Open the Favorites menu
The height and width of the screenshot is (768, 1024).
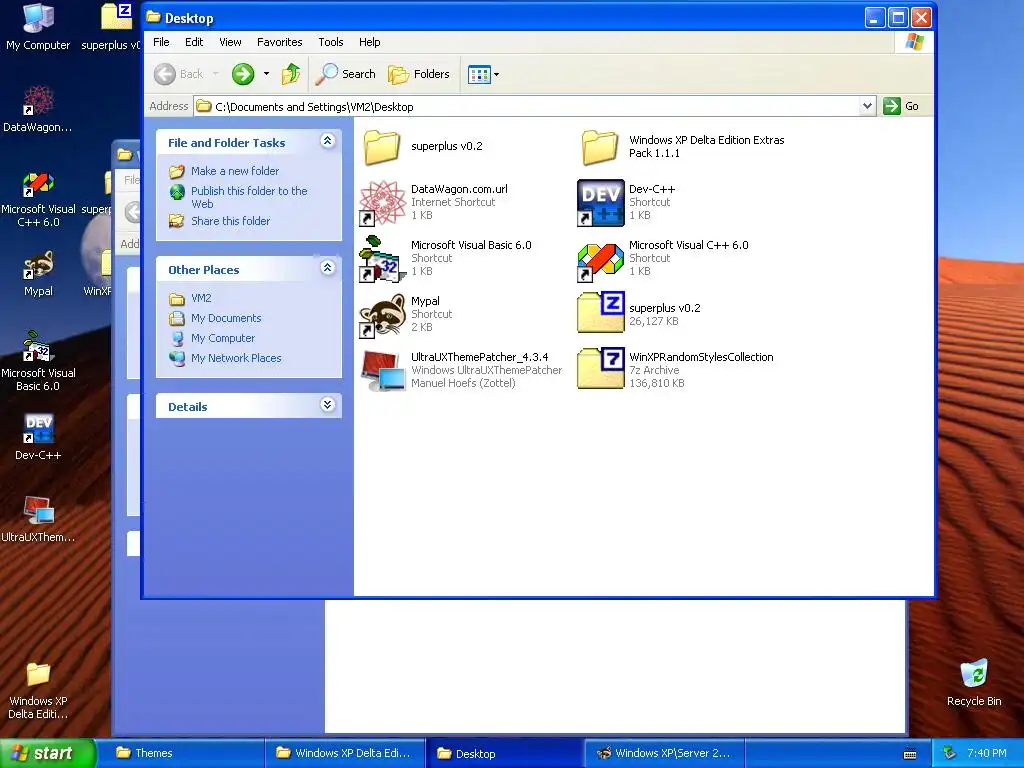(280, 42)
